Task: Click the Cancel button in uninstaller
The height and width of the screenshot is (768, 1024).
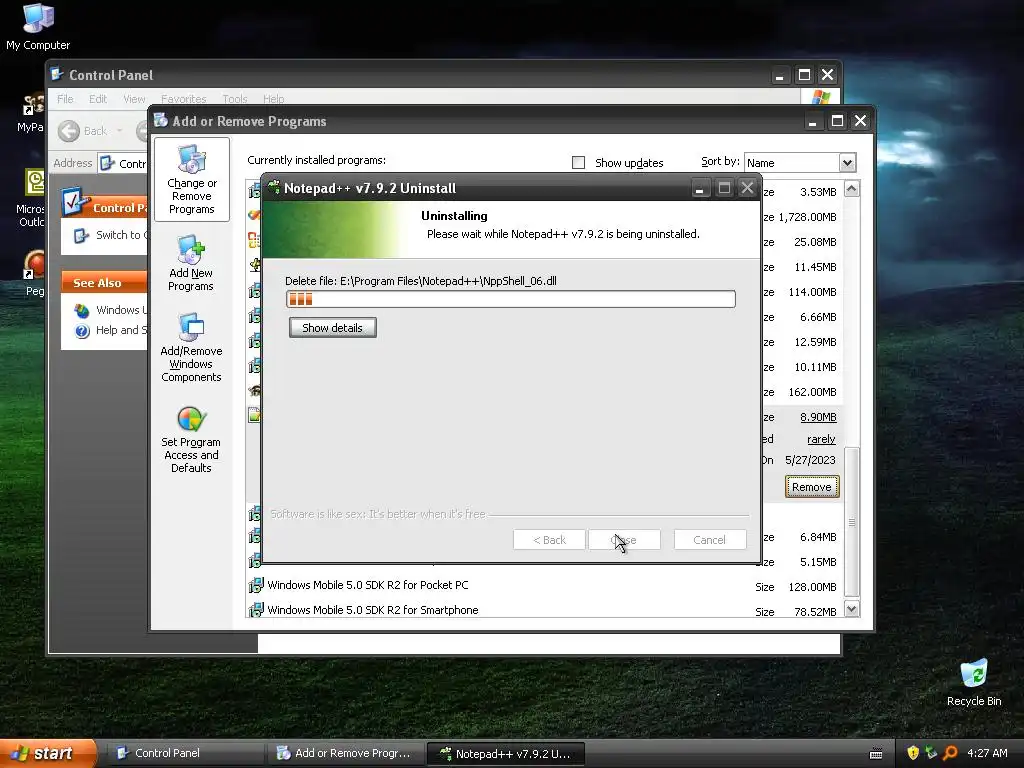Action: [x=709, y=539]
